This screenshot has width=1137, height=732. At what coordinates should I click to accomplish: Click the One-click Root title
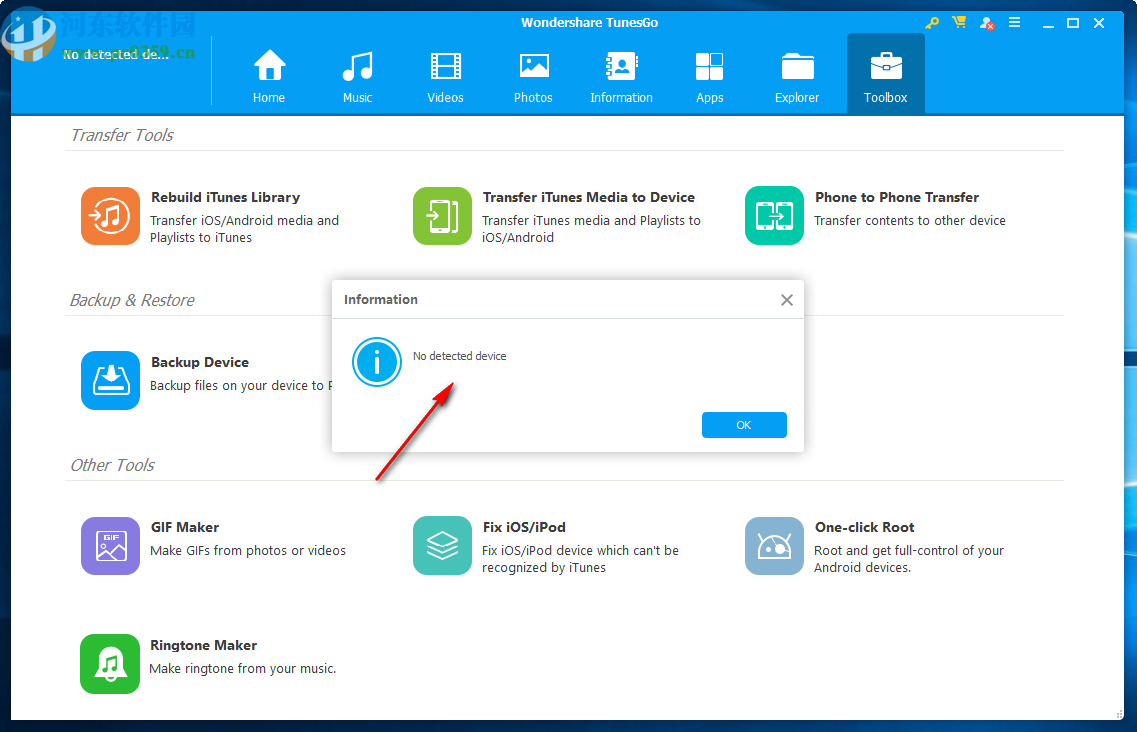pyautogui.click(x=864, y=527)
